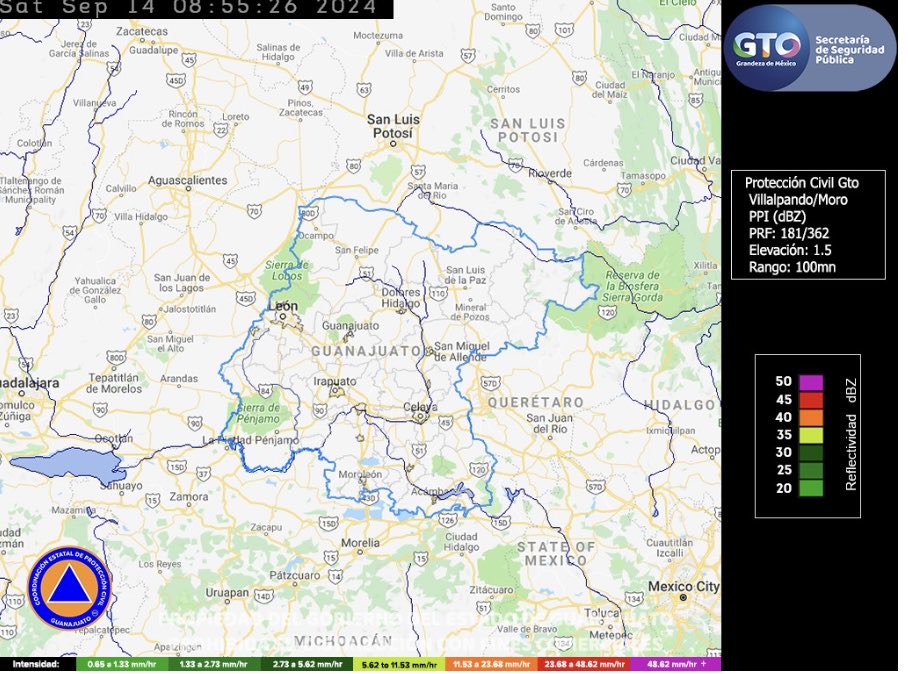Click the León city marker
This screenshot has width=908, height=674.
pyautogui.click(x=283, y=317)
